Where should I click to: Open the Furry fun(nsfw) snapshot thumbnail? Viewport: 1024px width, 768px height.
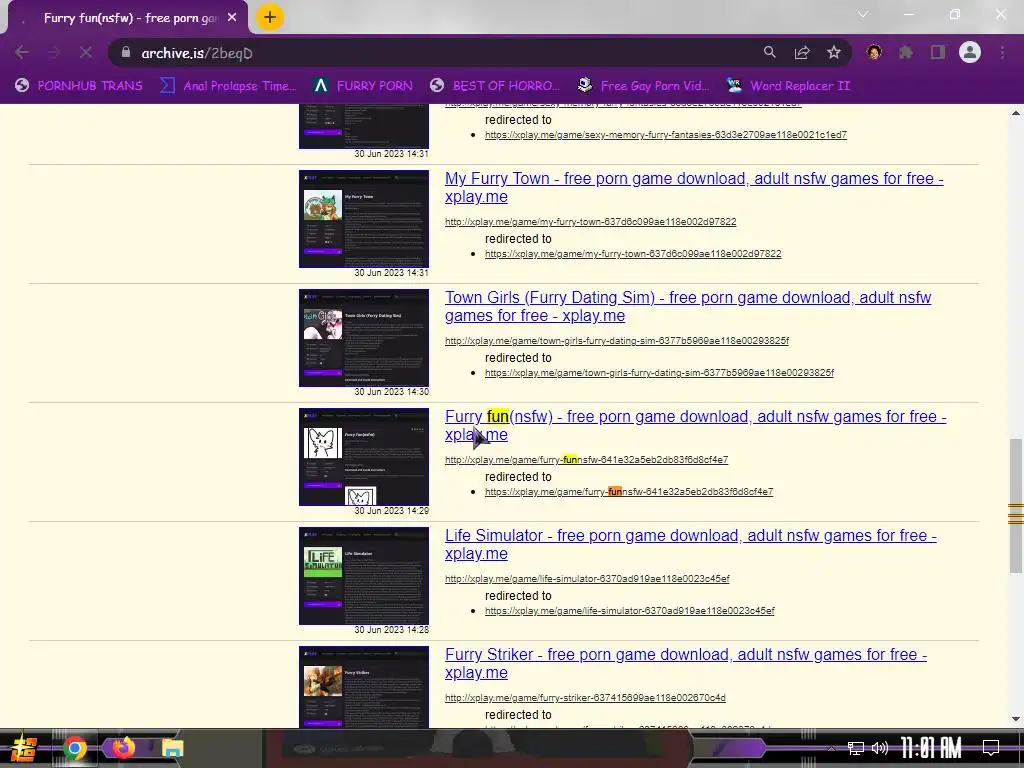(364, 456)
